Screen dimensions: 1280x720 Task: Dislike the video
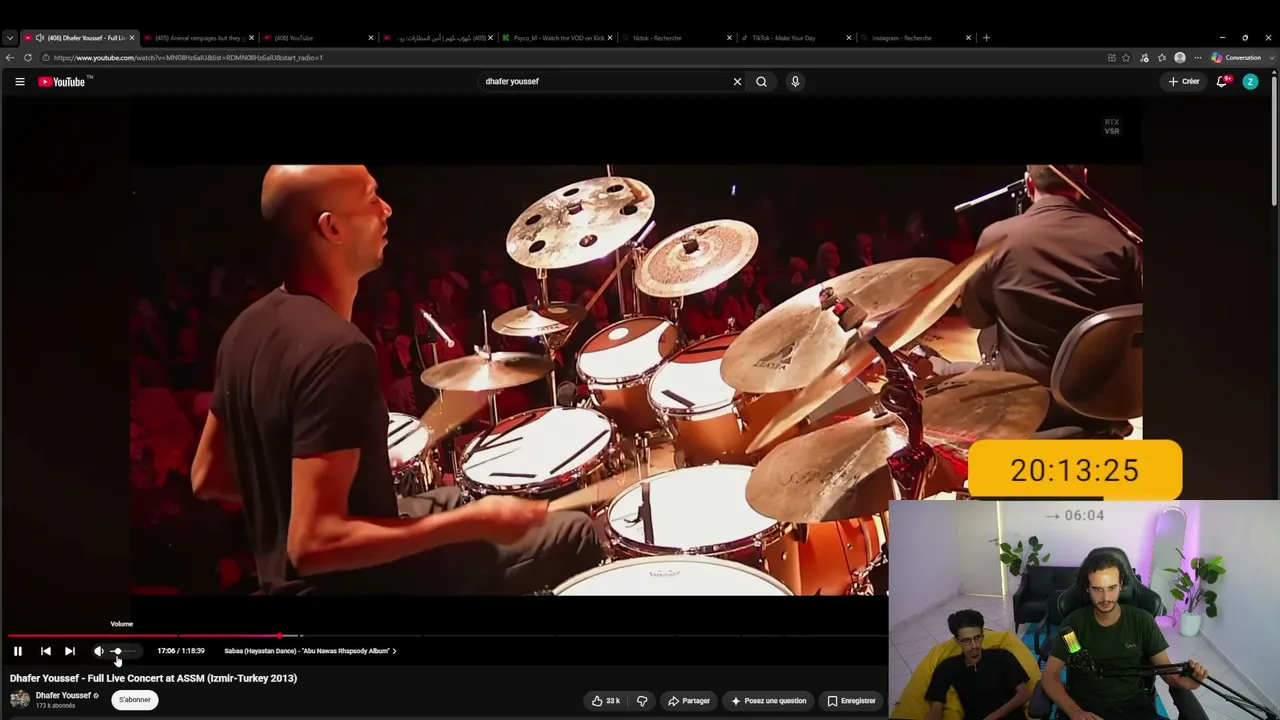(x=642, y=701)
